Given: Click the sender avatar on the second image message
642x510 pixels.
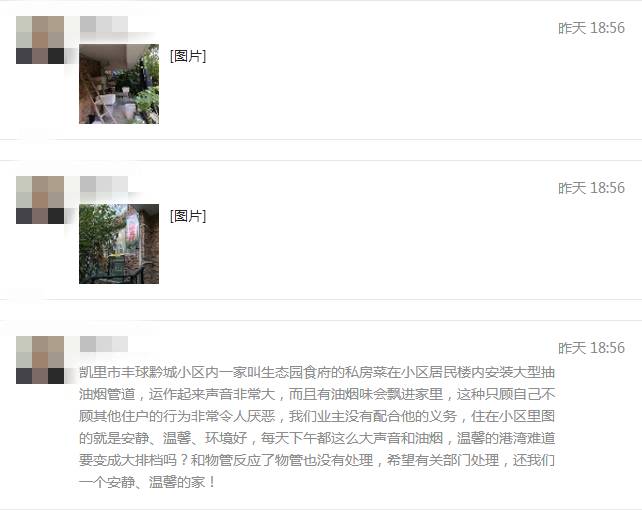Looking at the screenshot, I should pos(40,200).
